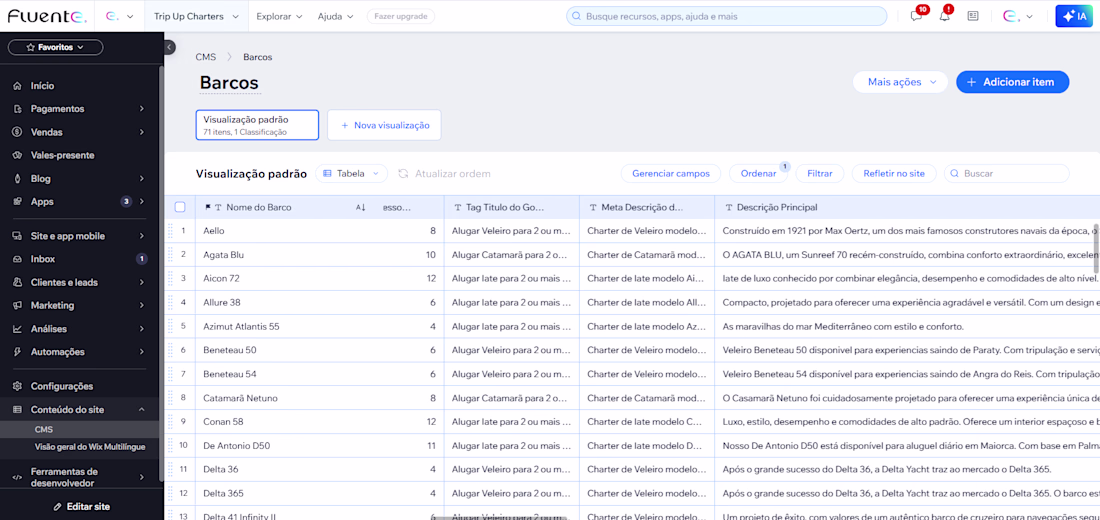
Task: Click the Início home icon
Action: click(18, 86)
